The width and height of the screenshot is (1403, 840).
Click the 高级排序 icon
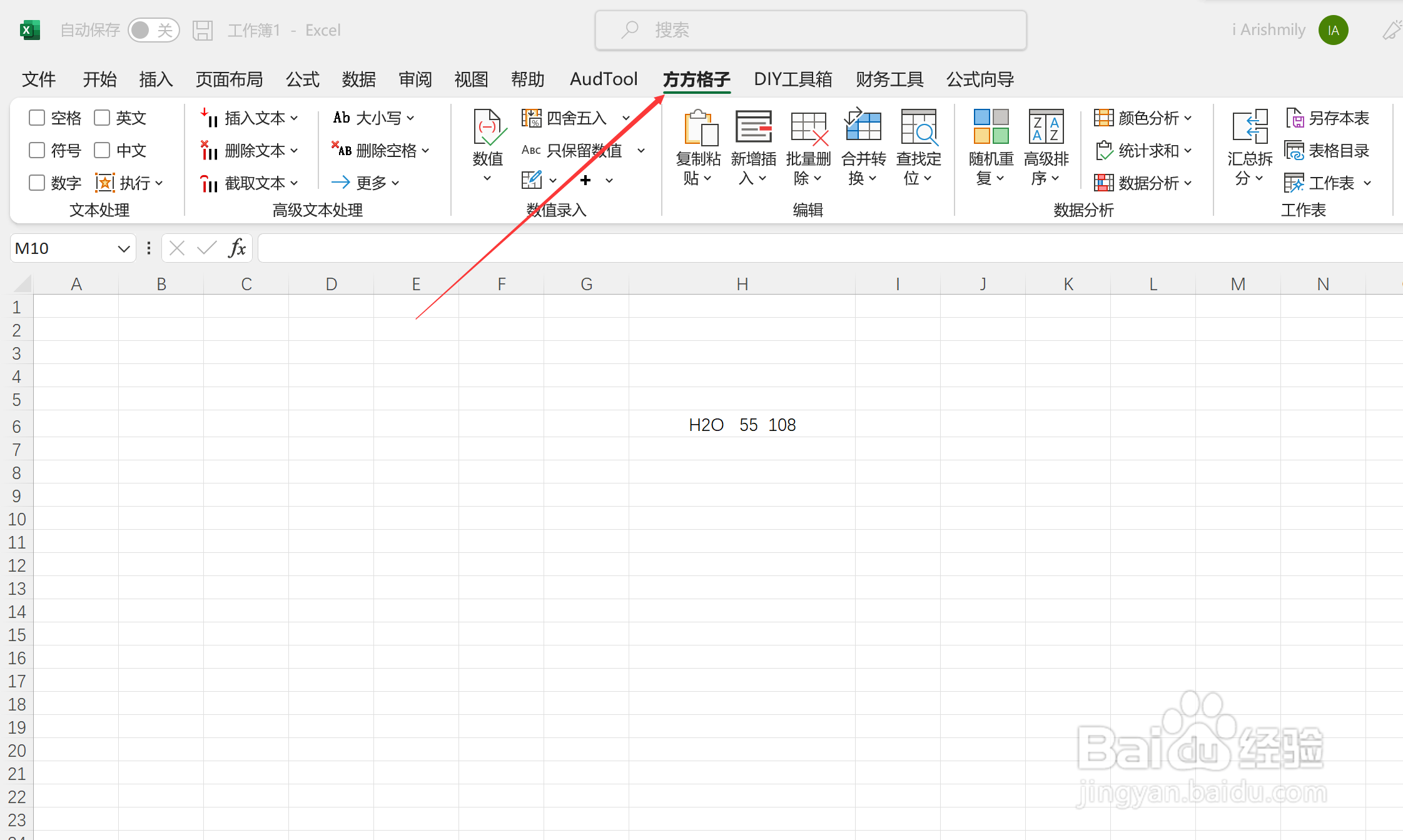pos(1046,128)
